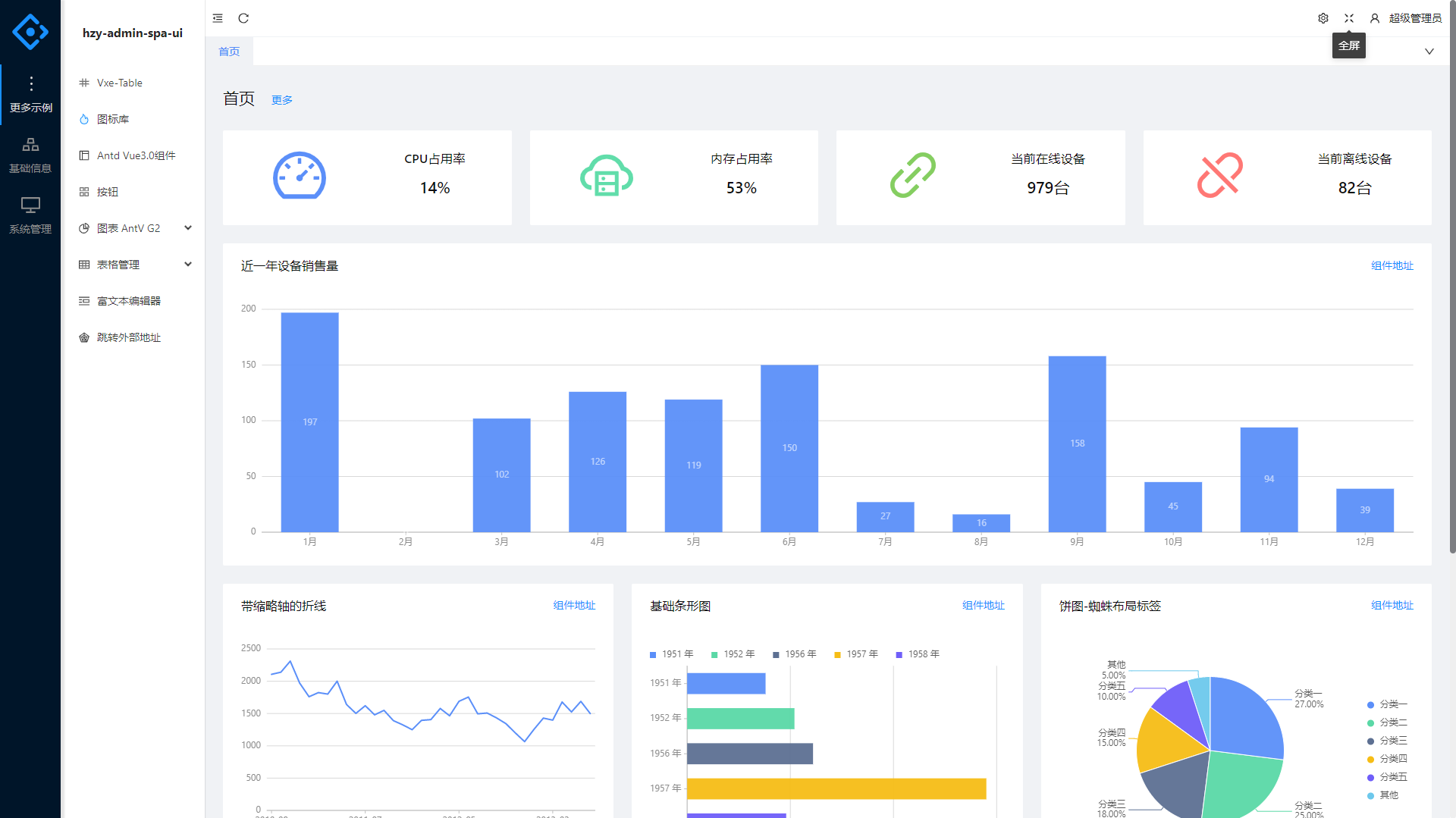Toggle the 1951 年 legend item
This screenshot has width=1456, height=818.
pyautogui.click(x=671, y=654)
